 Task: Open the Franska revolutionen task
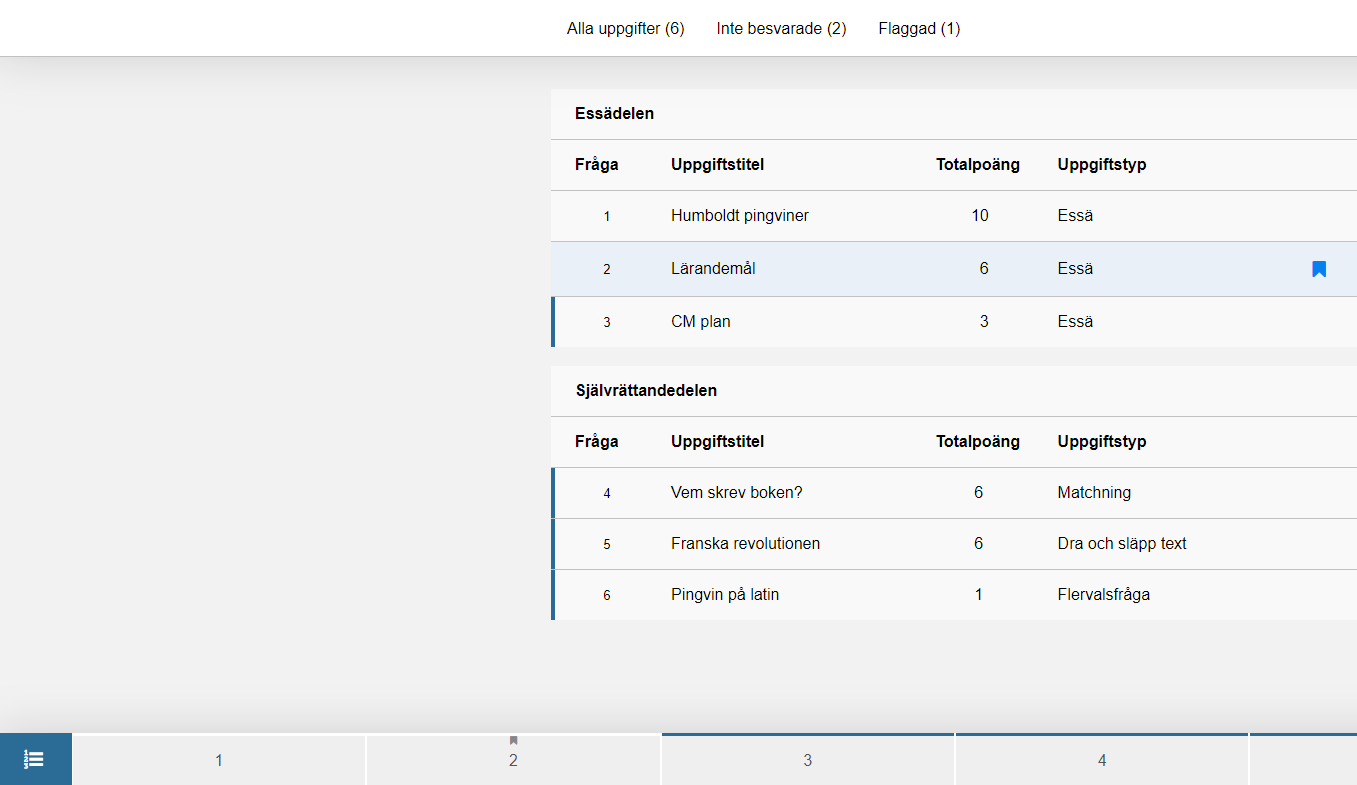coord(746,544)
